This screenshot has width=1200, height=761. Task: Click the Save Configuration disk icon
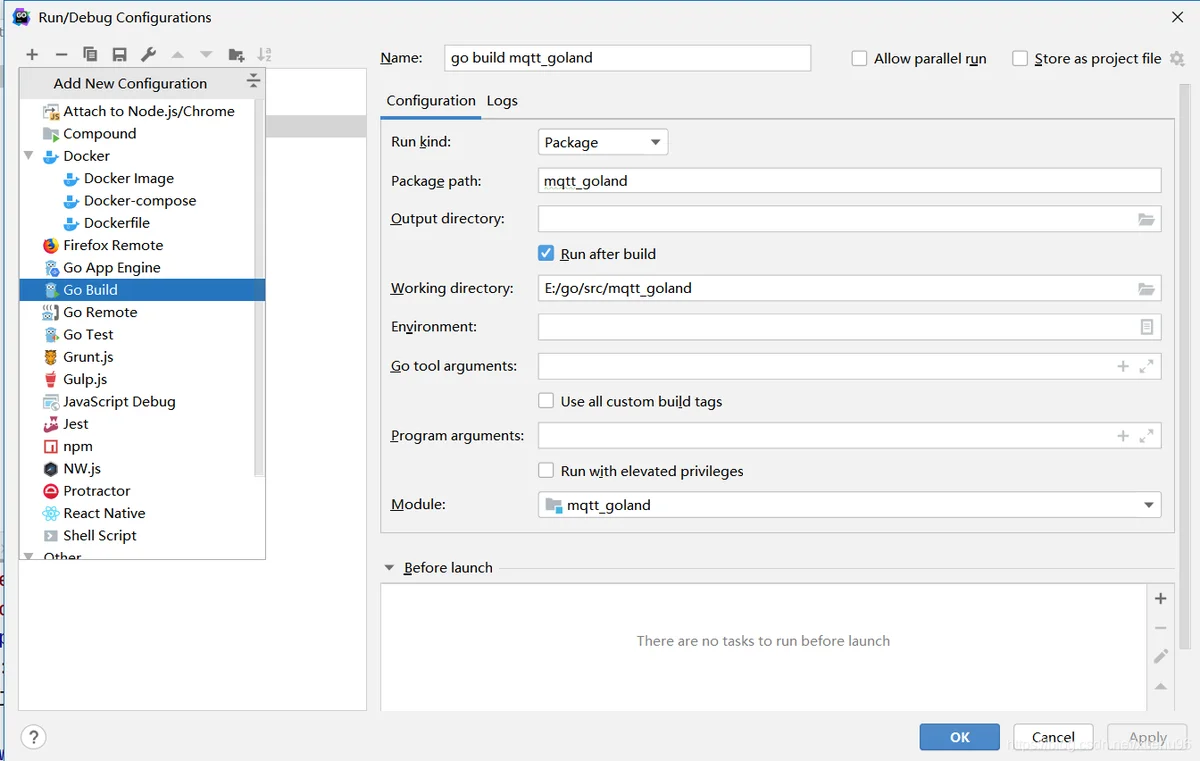(x=119, y=55)
